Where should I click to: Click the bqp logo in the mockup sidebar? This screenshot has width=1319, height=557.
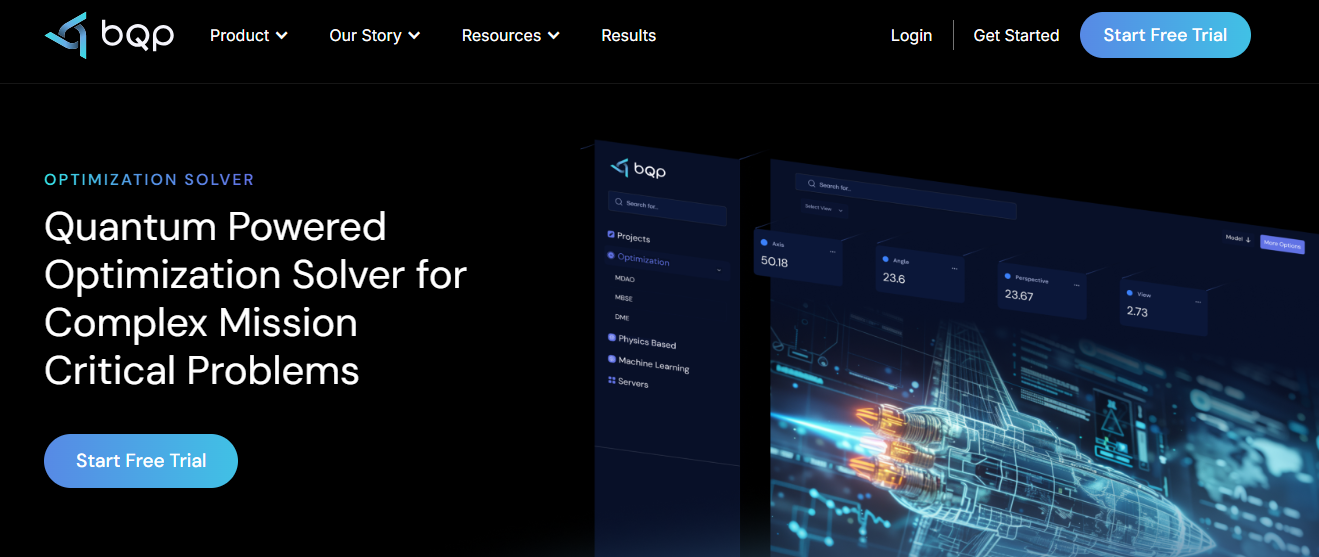(638, 169)
